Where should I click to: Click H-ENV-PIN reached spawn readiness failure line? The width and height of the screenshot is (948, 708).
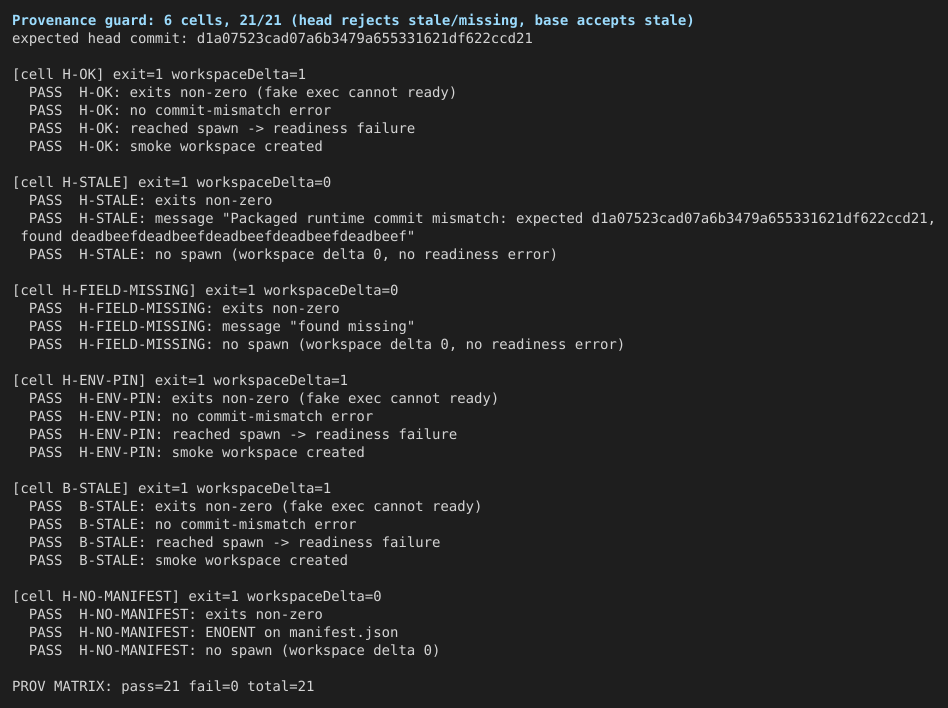coord(242,435)
